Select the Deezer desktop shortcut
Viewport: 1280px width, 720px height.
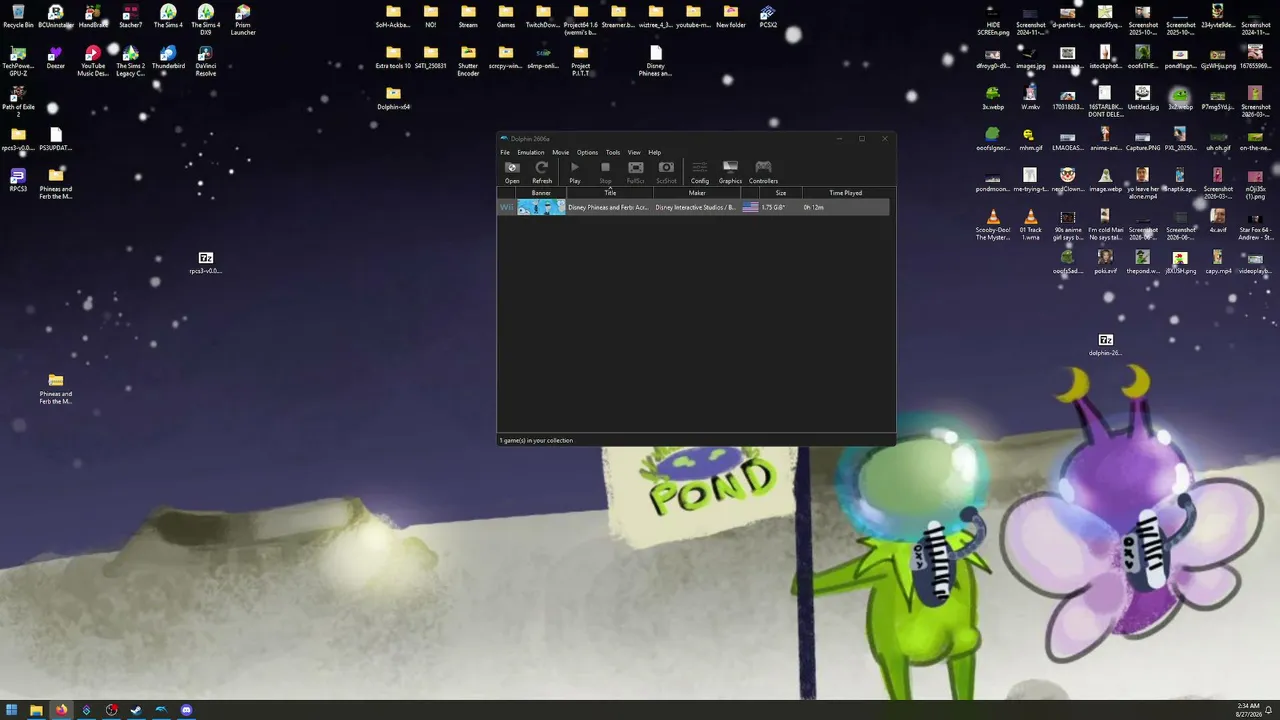55,58
